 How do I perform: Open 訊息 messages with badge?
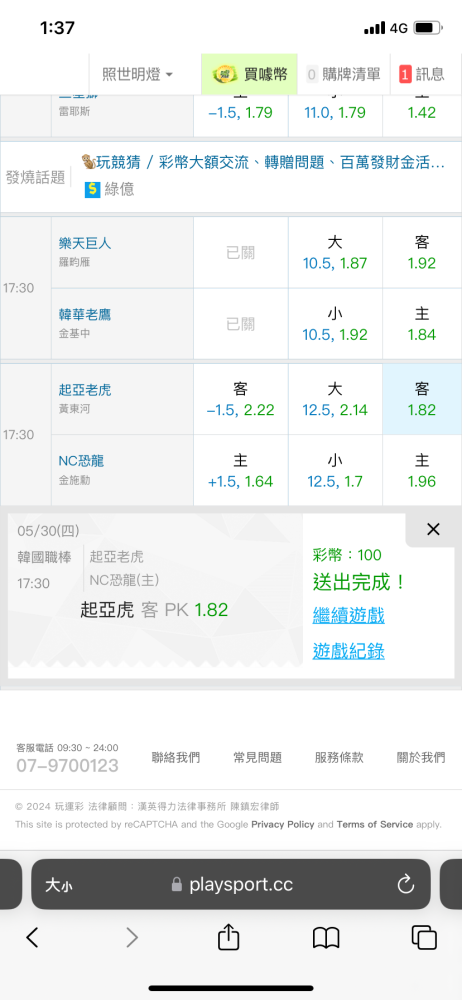(x=422, y=75)
